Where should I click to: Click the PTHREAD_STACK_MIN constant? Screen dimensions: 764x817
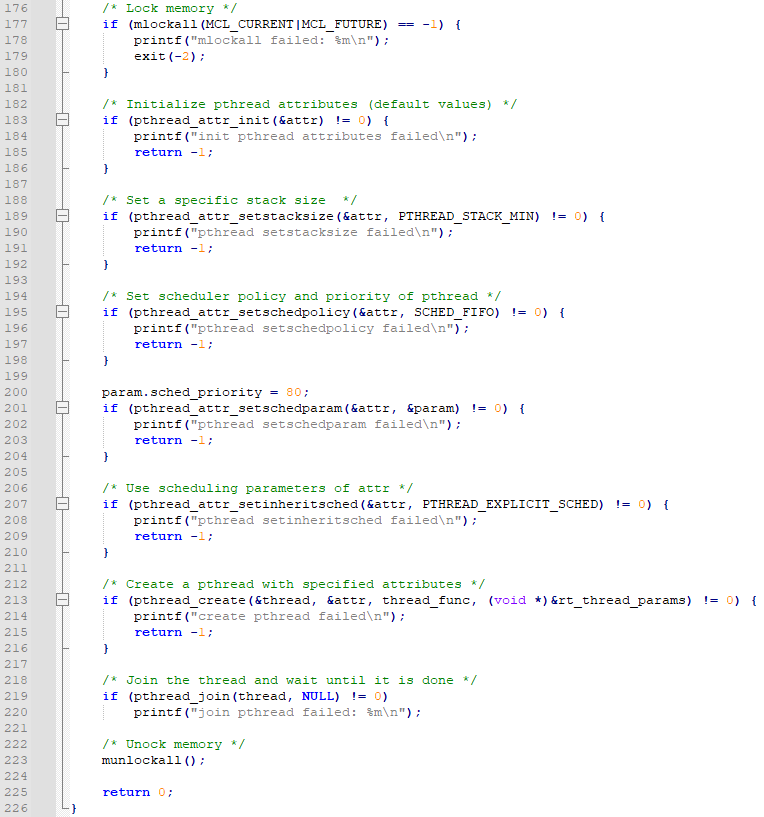pyautogui.click(x=469, y=216)
